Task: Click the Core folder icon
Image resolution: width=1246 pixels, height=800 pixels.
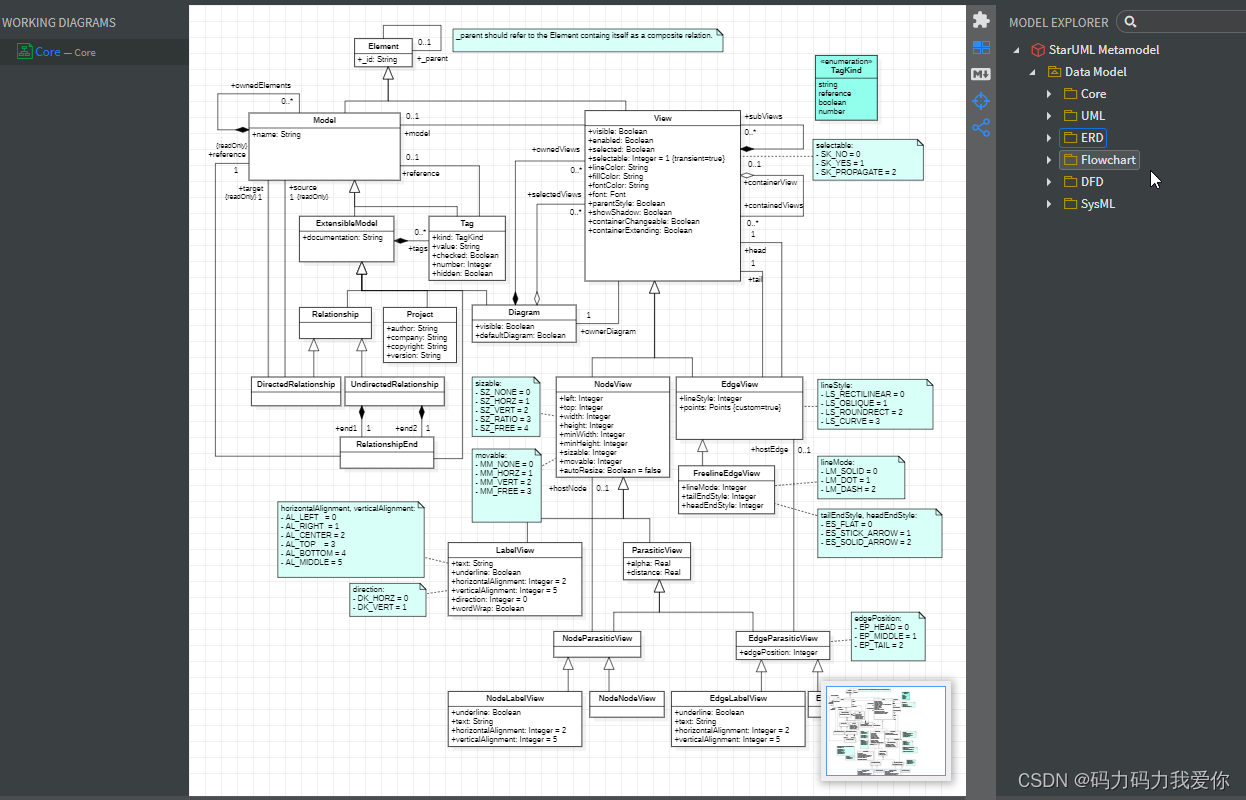Action: coord(1070,94)
